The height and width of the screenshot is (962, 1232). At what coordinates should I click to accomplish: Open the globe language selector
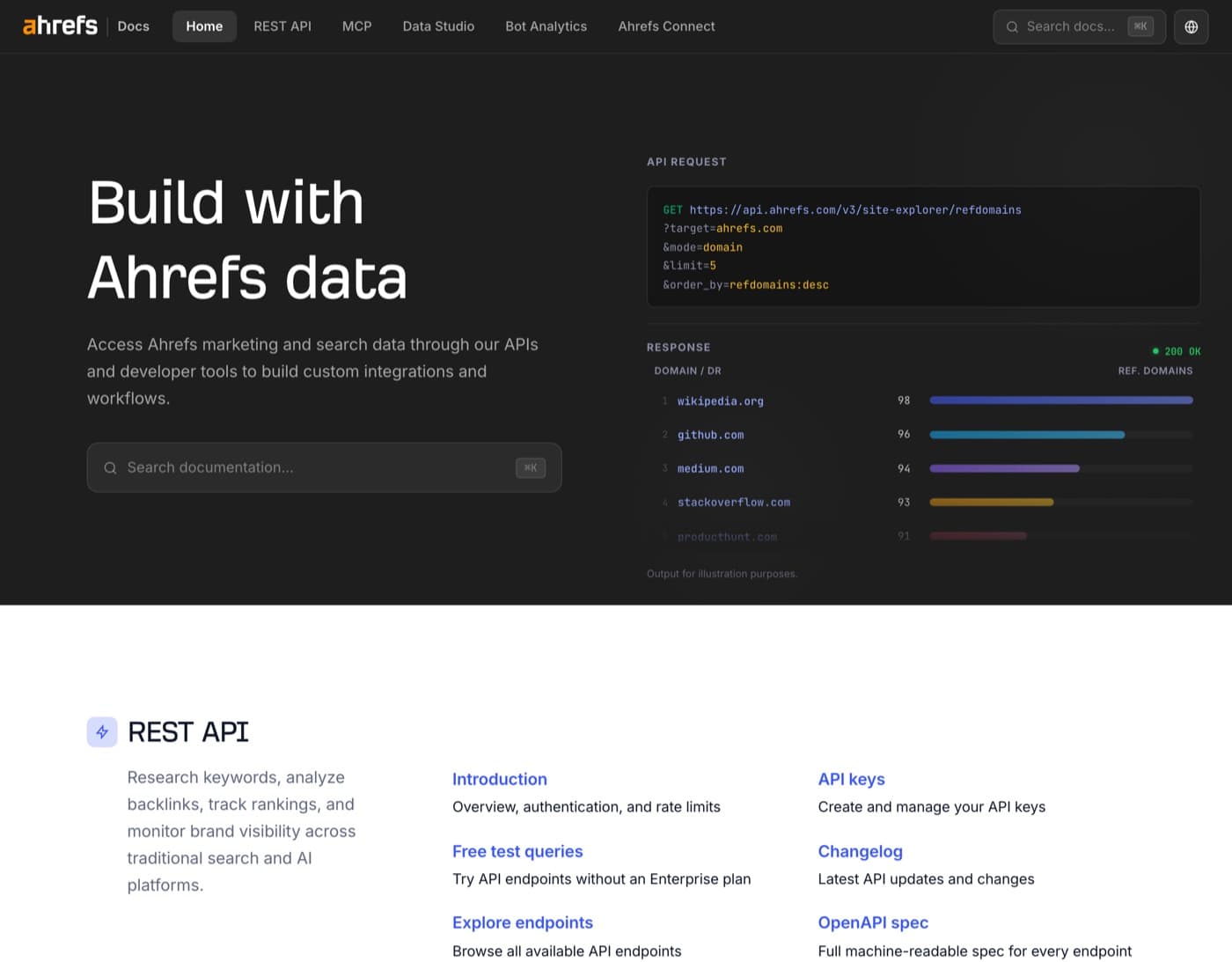[1191, 26]
